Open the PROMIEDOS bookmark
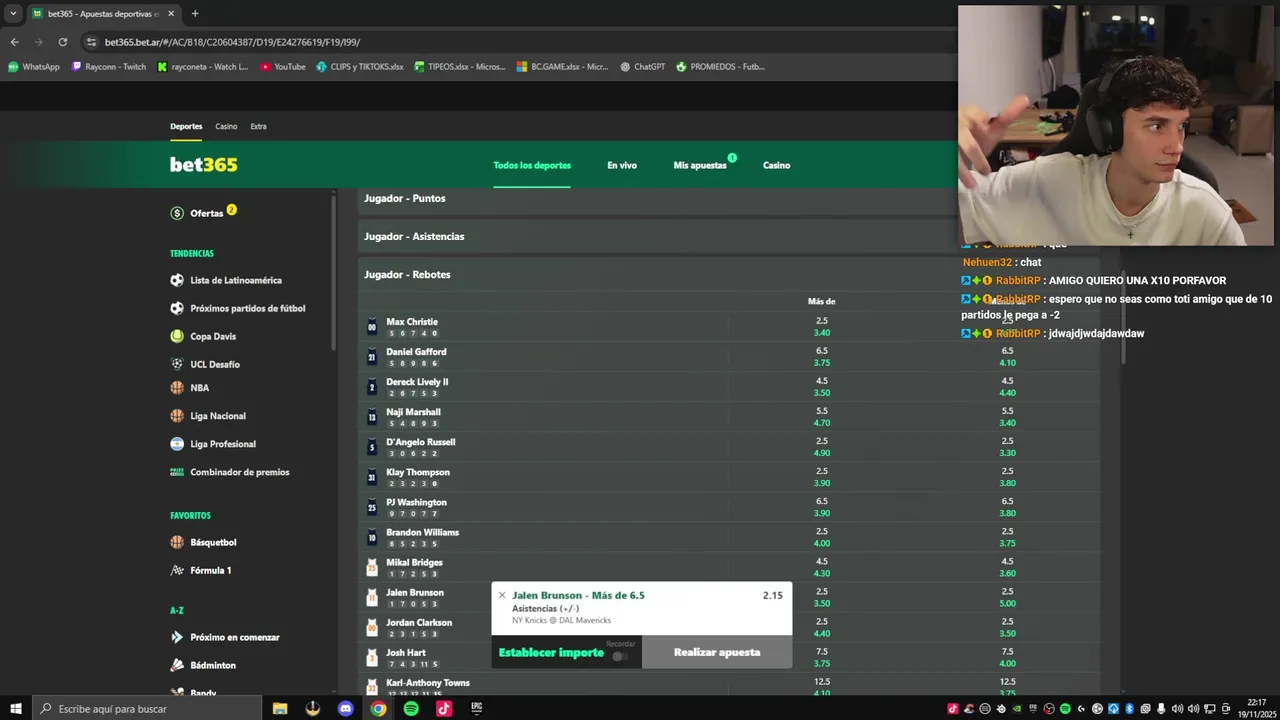Viewport: 1280px width, 720px height. [720, 67]
